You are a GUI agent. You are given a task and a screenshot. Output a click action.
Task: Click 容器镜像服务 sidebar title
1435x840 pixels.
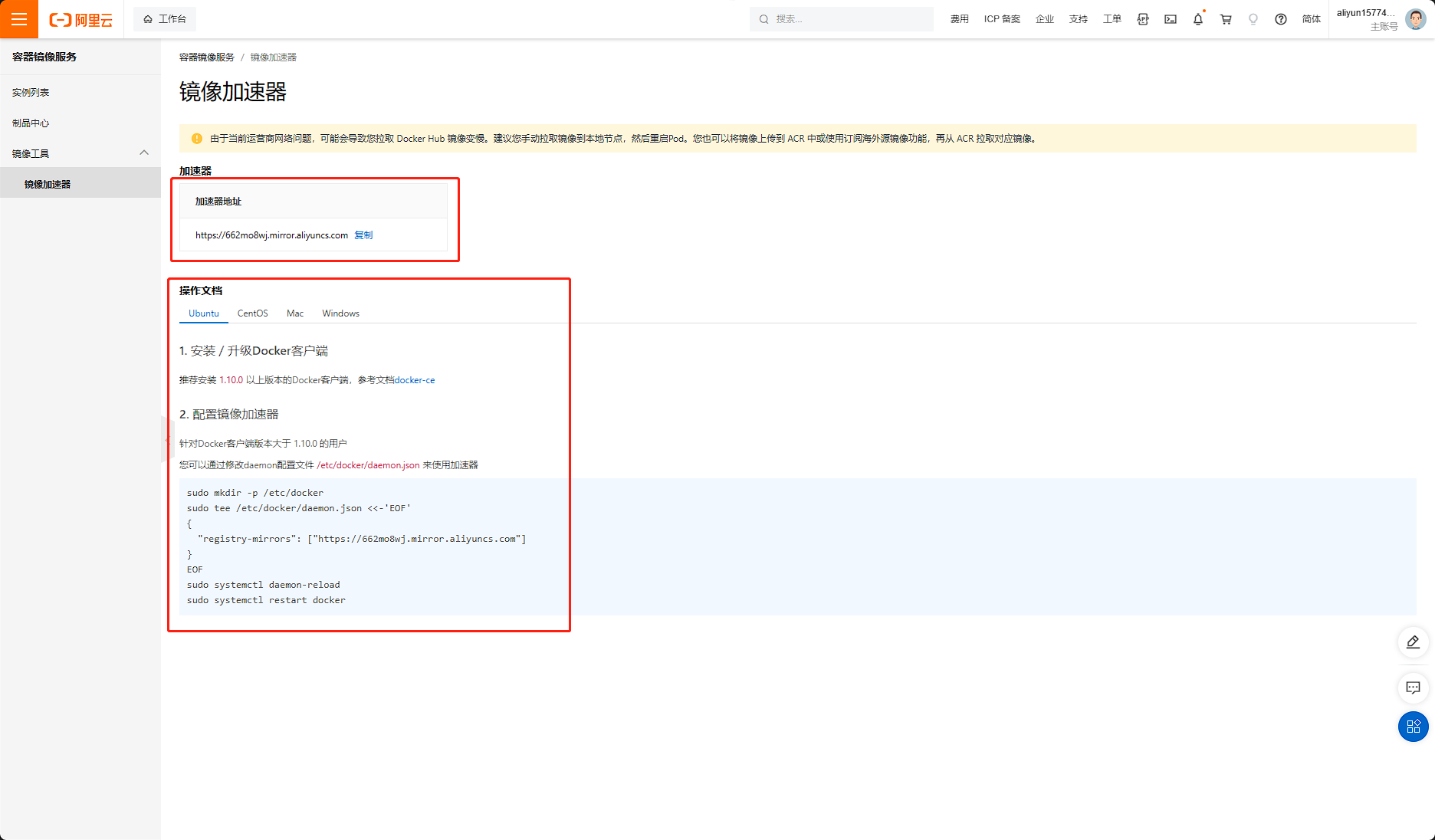coord(44,57)
